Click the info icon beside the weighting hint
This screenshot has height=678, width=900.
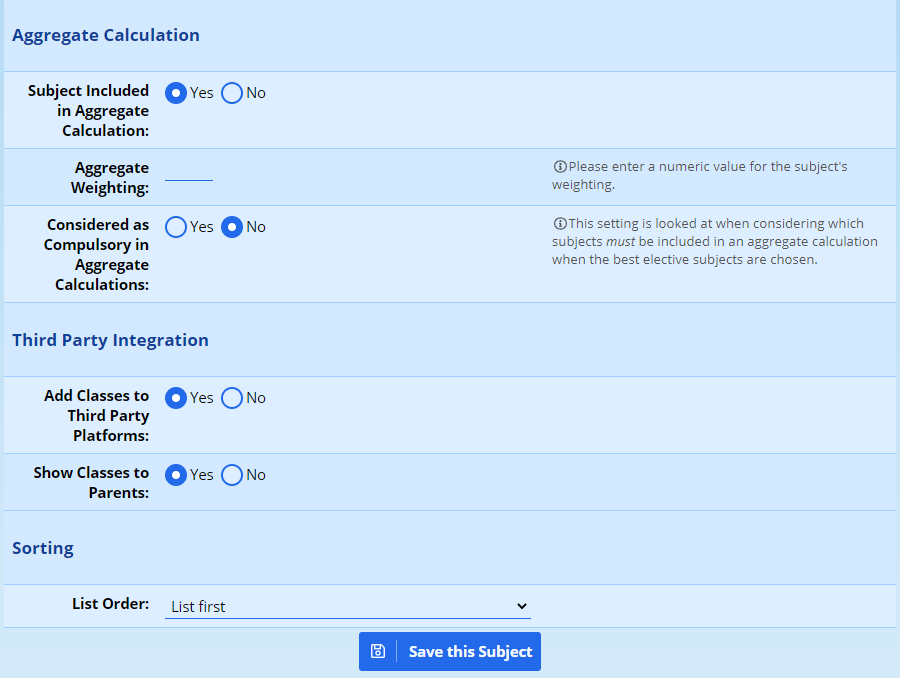(x=559, y=167)
